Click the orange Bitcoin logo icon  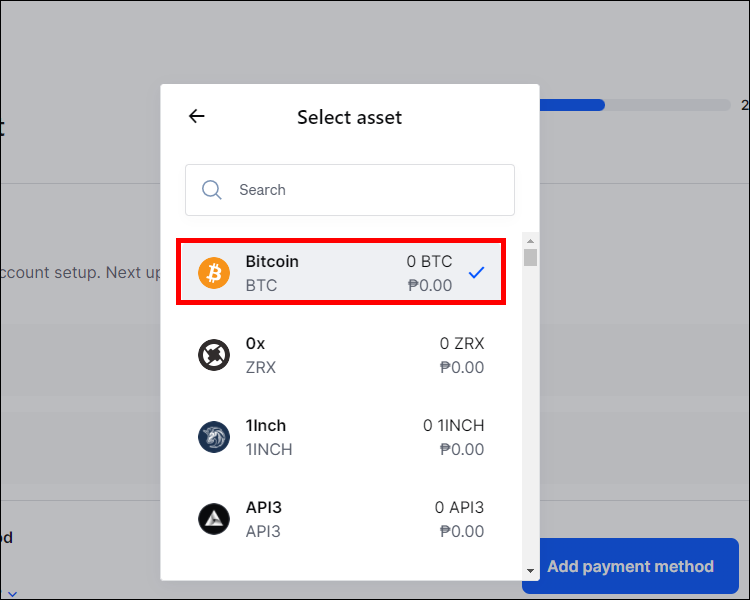[x=214, y=272]
